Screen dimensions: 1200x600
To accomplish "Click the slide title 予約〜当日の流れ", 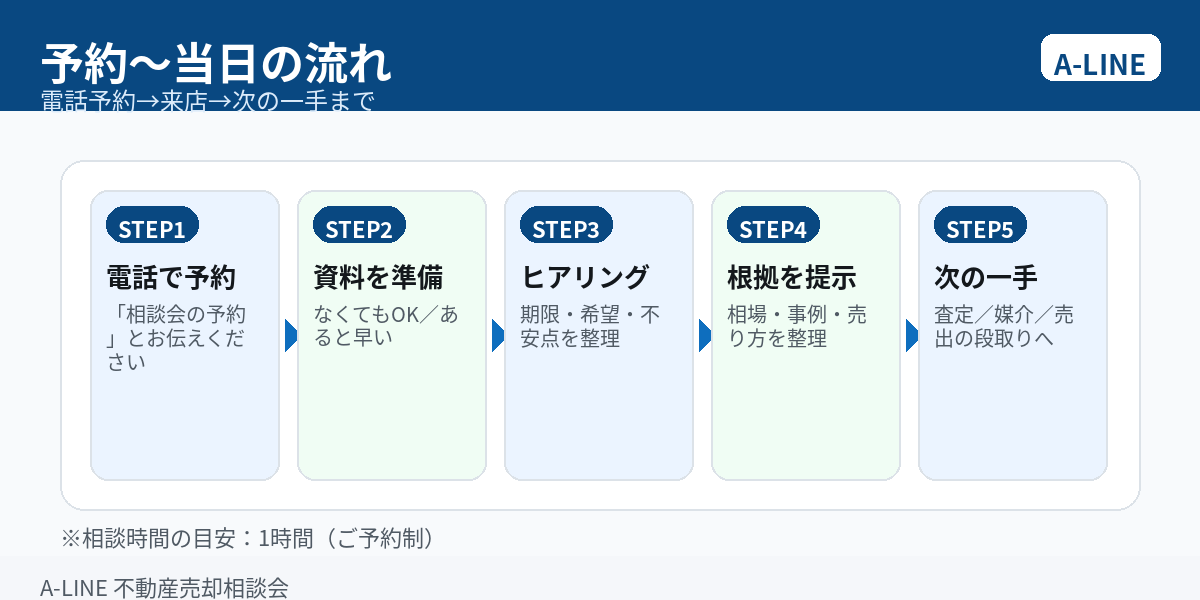I will coord(216,63).
